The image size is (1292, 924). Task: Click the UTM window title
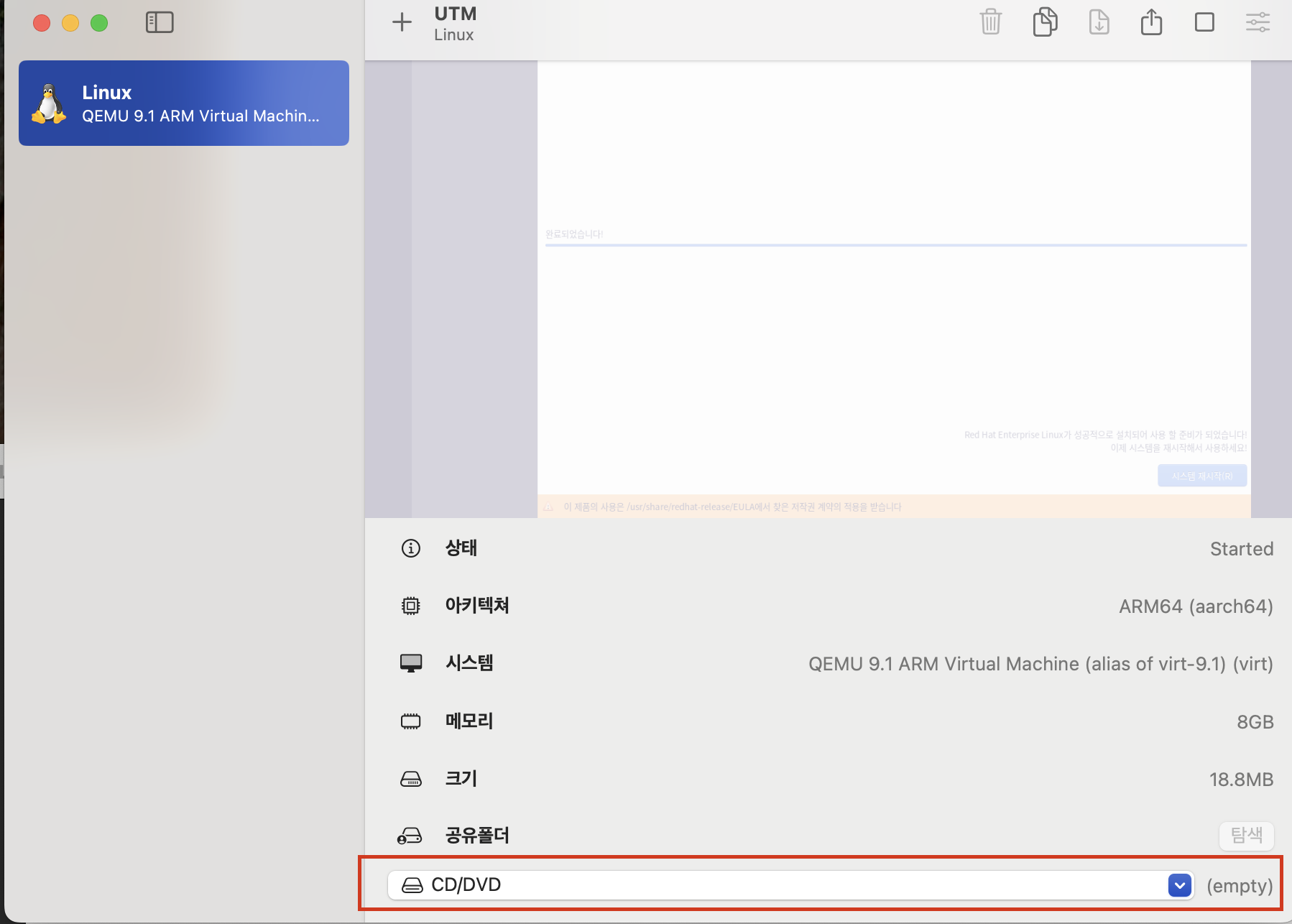click(x=456, y=14)
